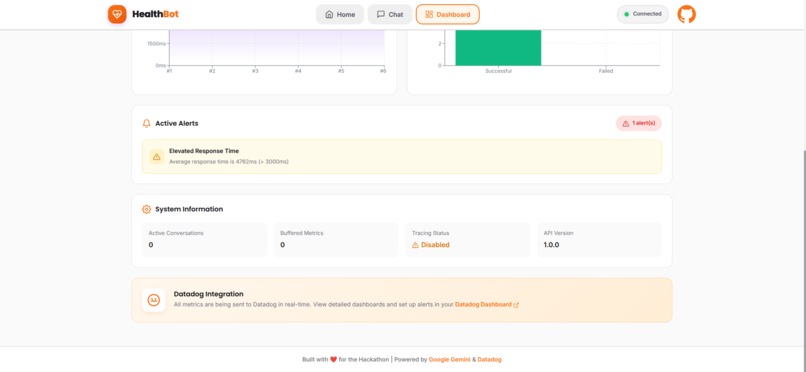Click the bell icon beside Active Alerts
The width and height of the screenshot is (806, 372).
[146, 123]
